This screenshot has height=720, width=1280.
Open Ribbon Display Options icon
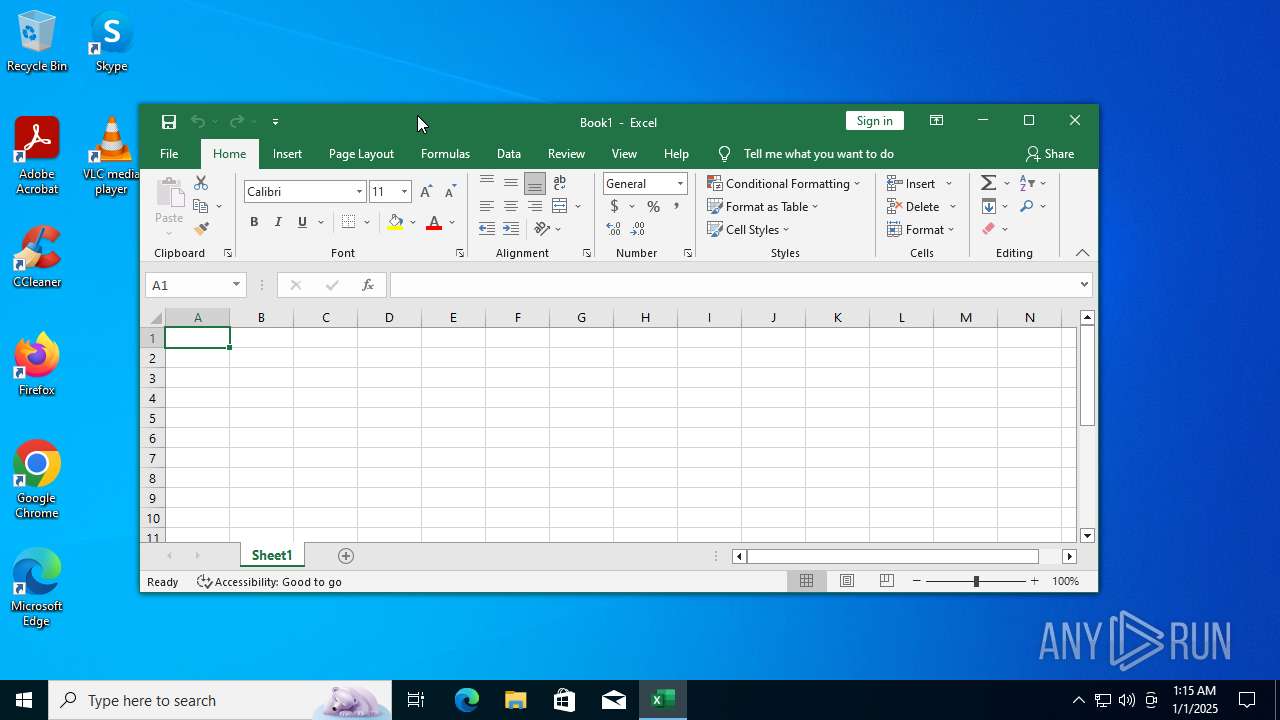[x=936, y=121]
